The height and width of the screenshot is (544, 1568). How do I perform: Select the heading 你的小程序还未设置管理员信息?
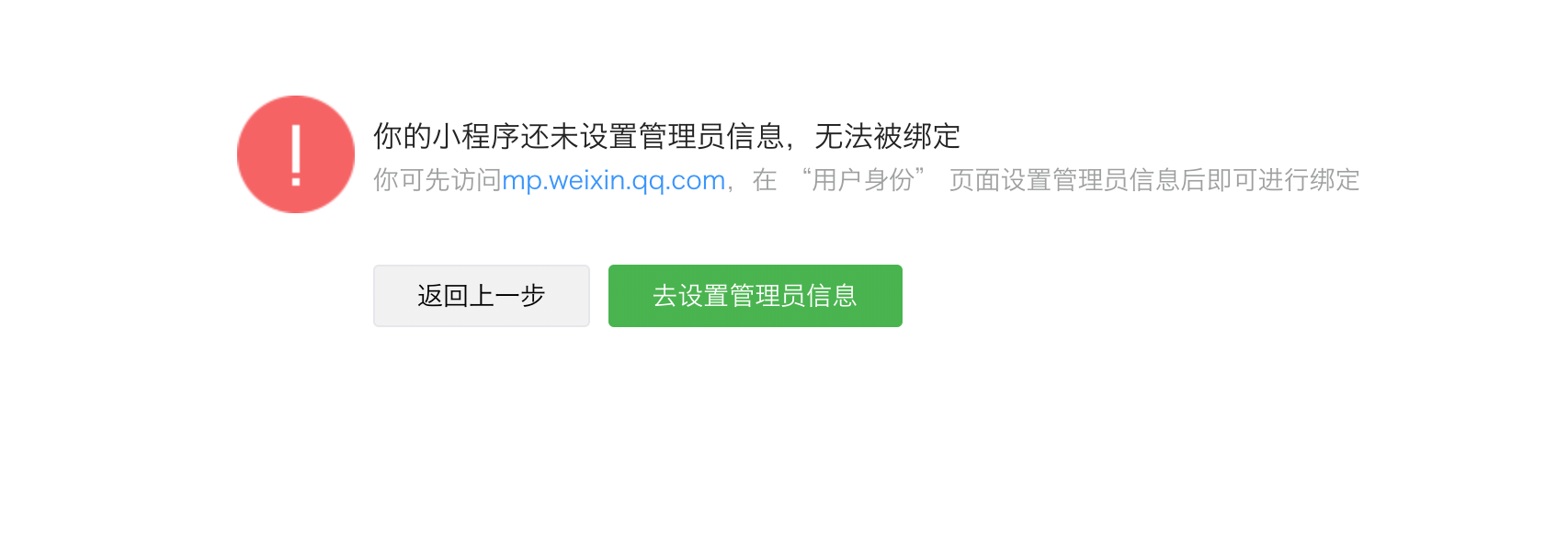pyautogui.click(x=579, y=136)
